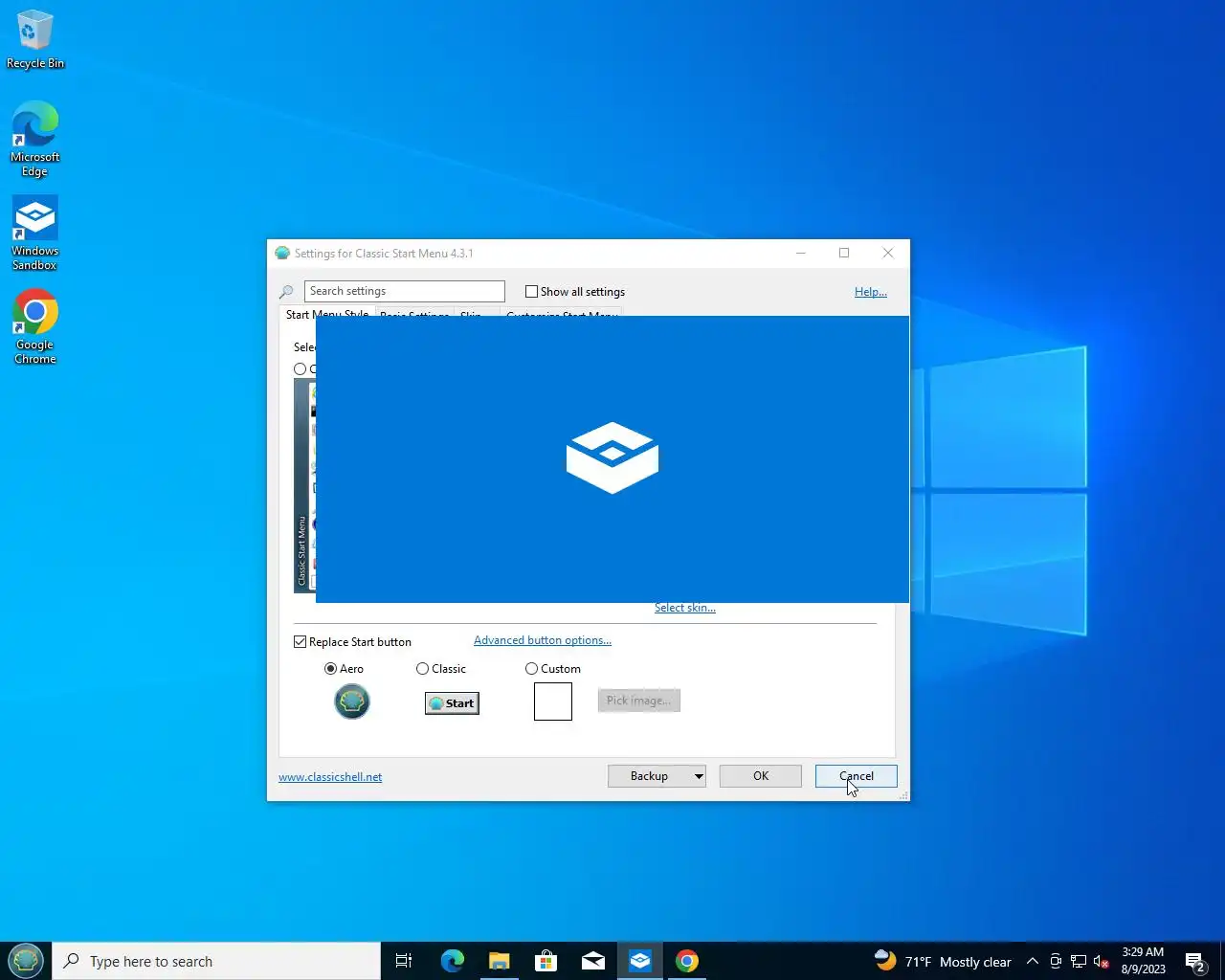
Task: Open the Mail app from the taskbar
Action: (x=593, y=961)
